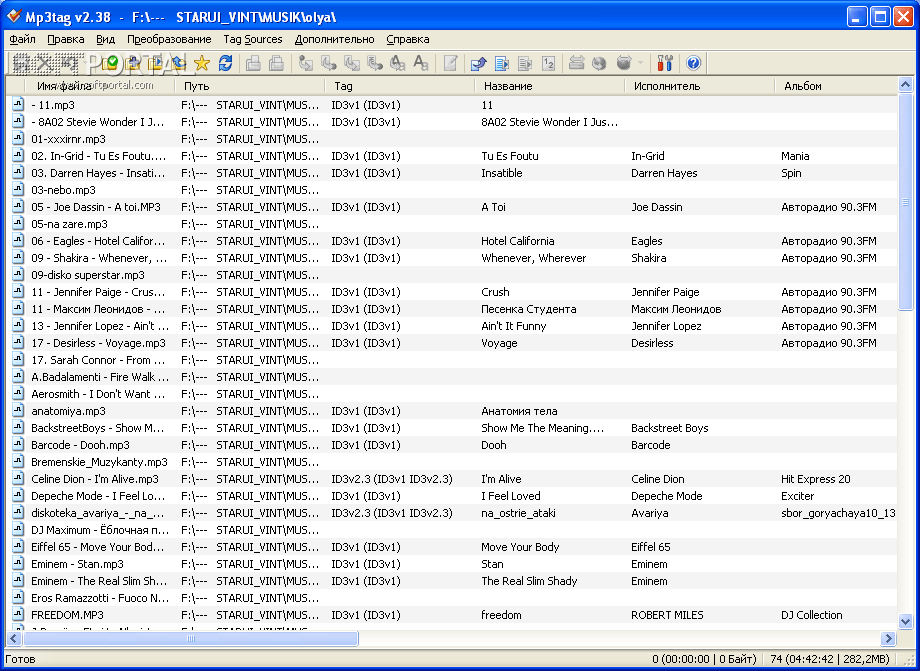Image resolution: width=920 pixels, height=671 pixels.
Task: Click the 'Celine Dion' artist cell
Action: (x=658, y=479)
